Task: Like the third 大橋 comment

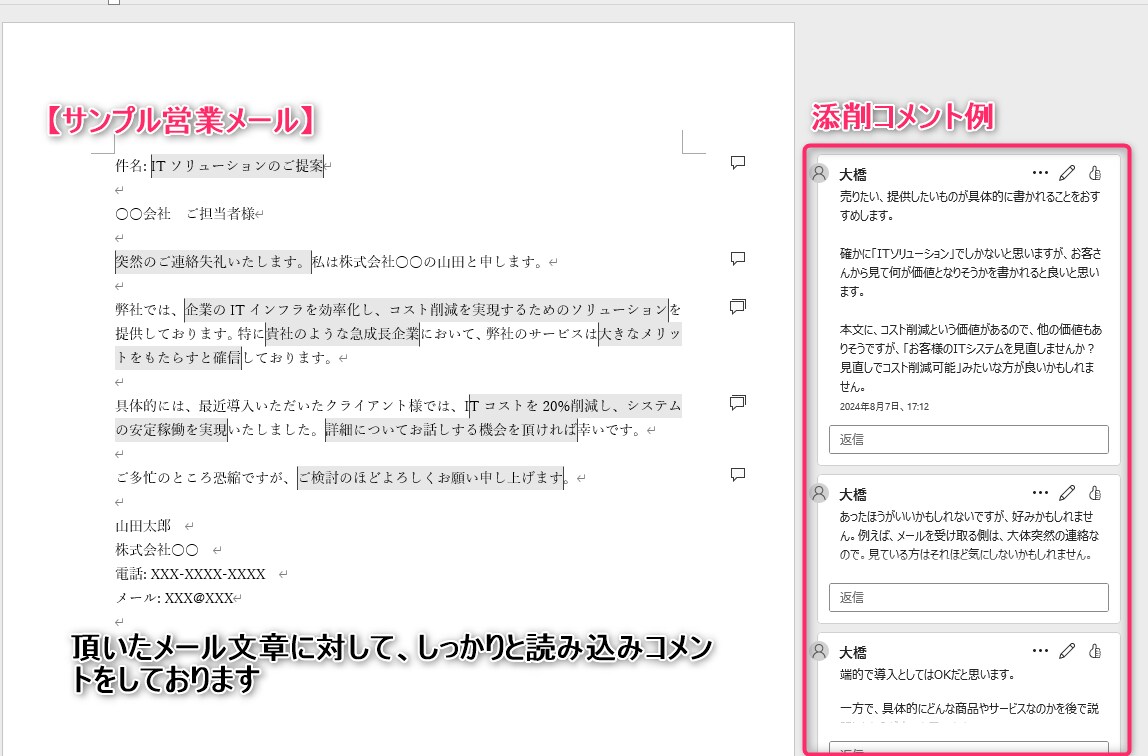Action: [x=1095, y=651]
